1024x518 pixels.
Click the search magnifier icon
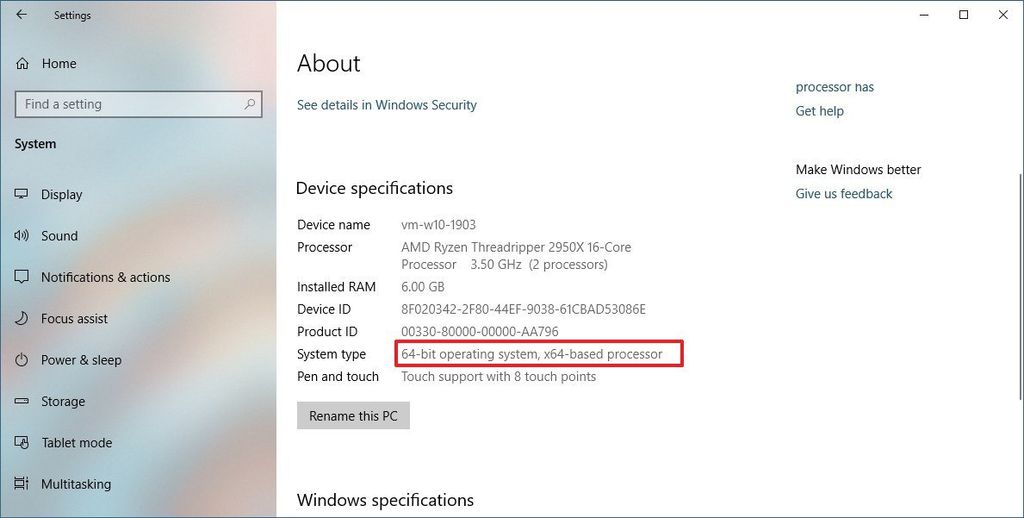[250, 104]
